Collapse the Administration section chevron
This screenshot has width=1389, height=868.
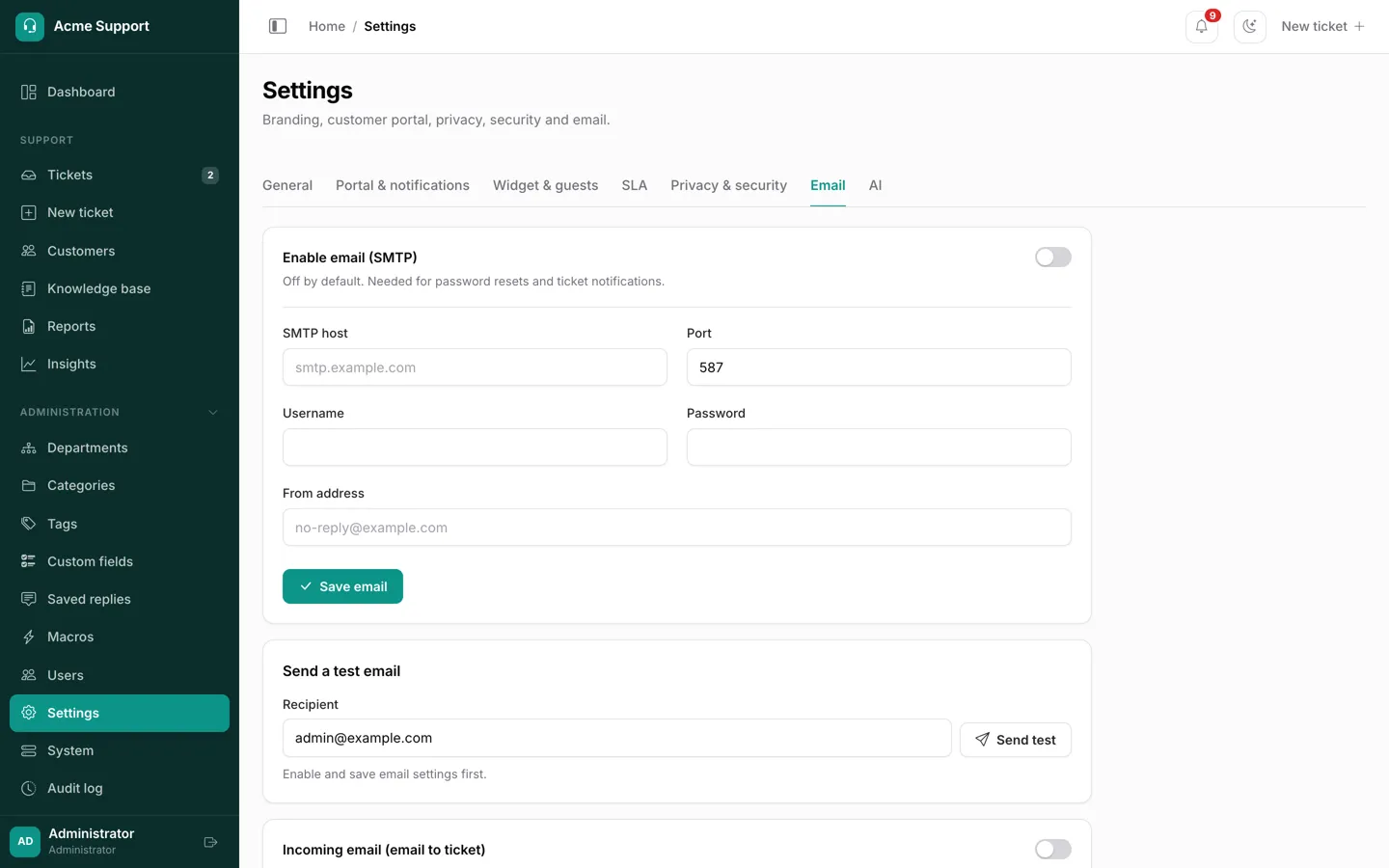coord(213,413)
